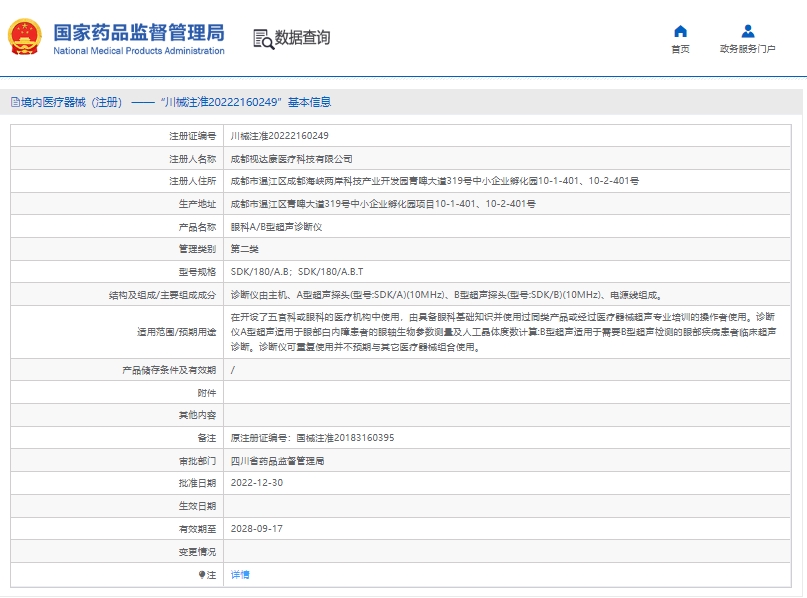The image size is (807, 598).
Task: Click the 首页 label
Action: click(680, 49)
